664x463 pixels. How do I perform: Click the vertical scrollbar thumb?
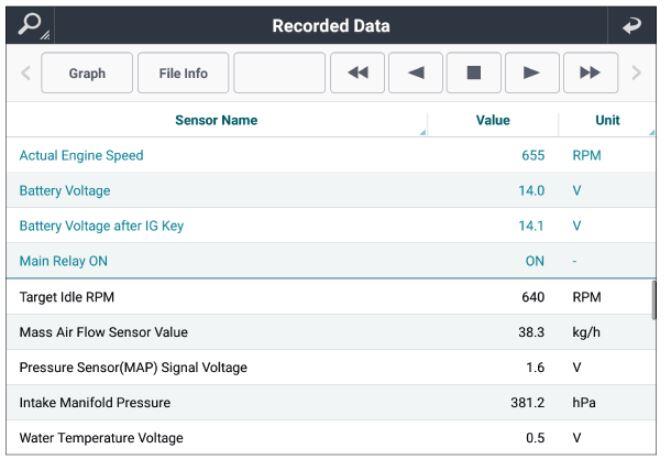pyautogui.click(x=655, y=300)
